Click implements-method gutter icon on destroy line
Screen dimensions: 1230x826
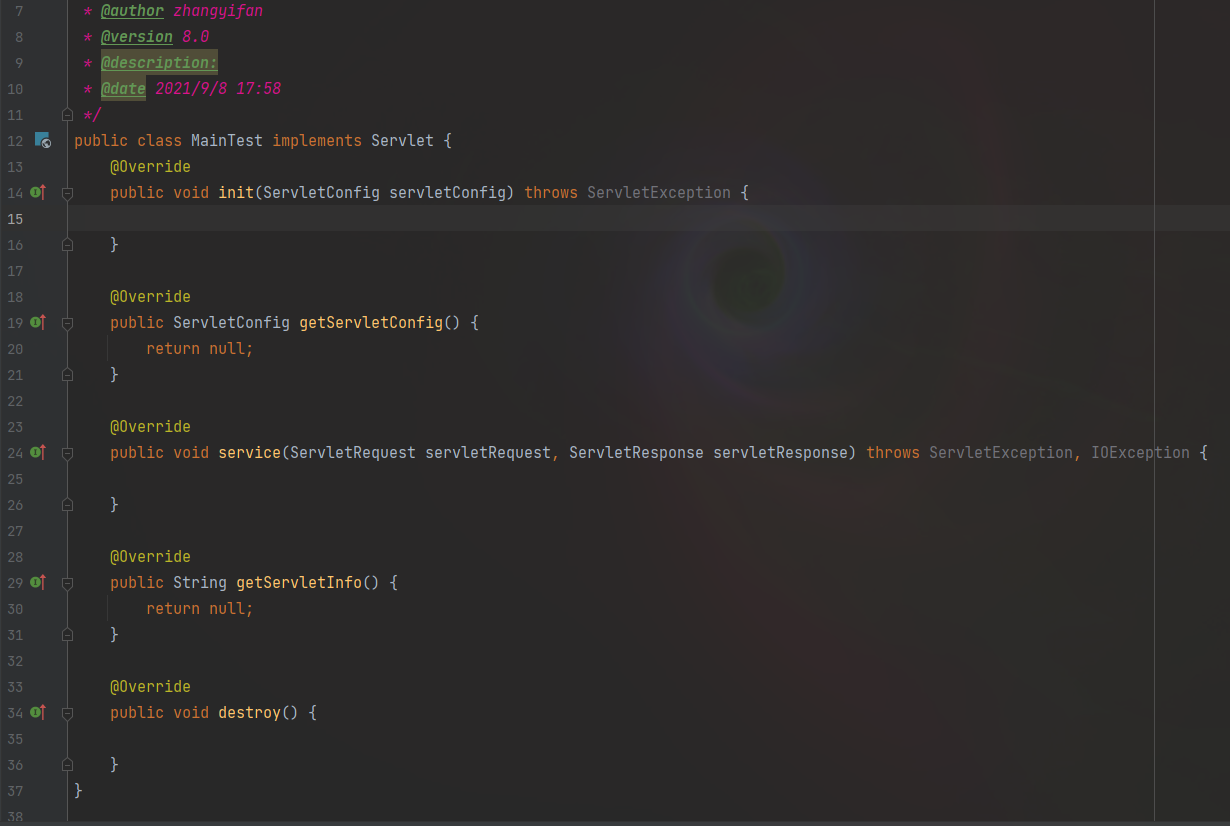point(38,712)
